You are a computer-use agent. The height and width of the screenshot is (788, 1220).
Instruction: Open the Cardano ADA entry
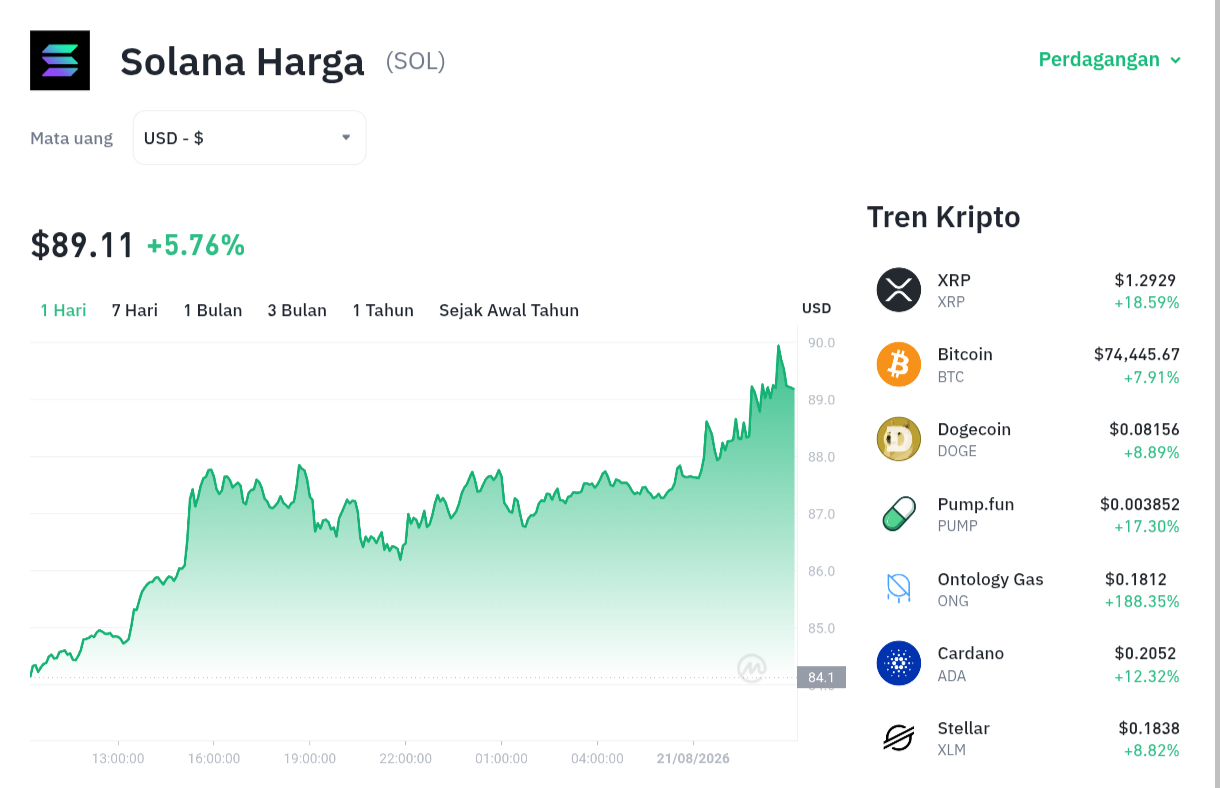click(1028, 663)
